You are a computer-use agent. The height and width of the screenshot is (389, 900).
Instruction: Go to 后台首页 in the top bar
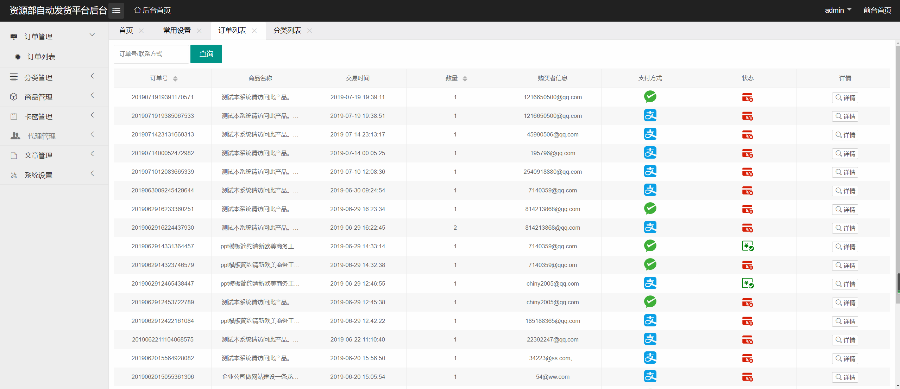click(152, 10)
